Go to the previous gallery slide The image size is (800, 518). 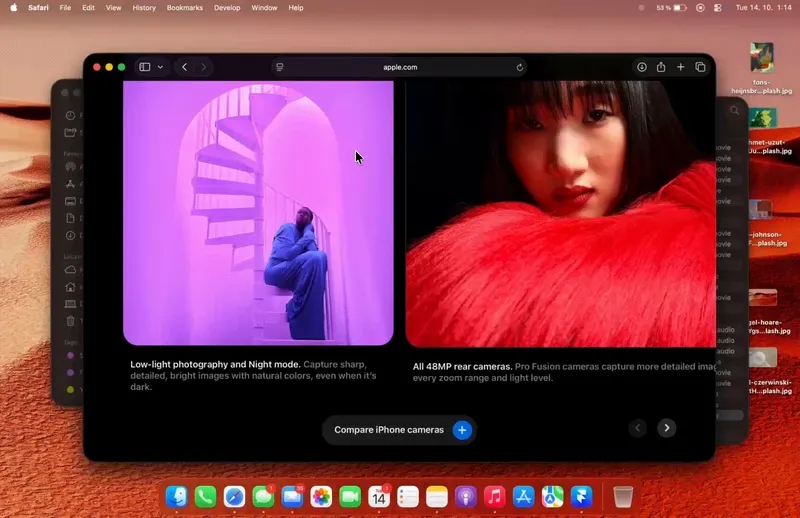[x=637, y=428]
